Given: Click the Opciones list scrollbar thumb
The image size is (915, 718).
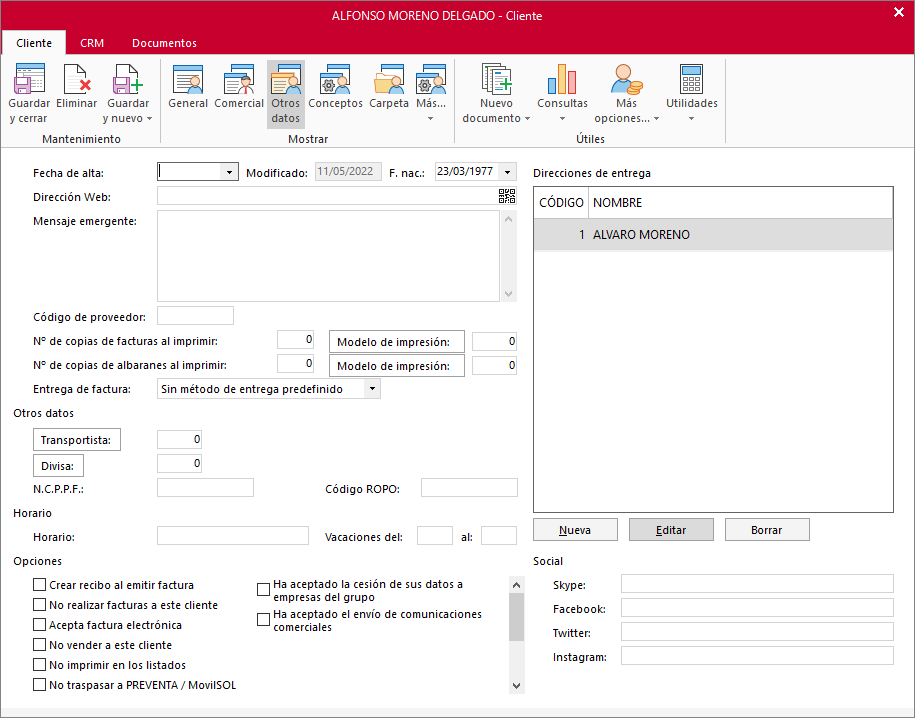Looking at the screenshot, I should (516, 617).
